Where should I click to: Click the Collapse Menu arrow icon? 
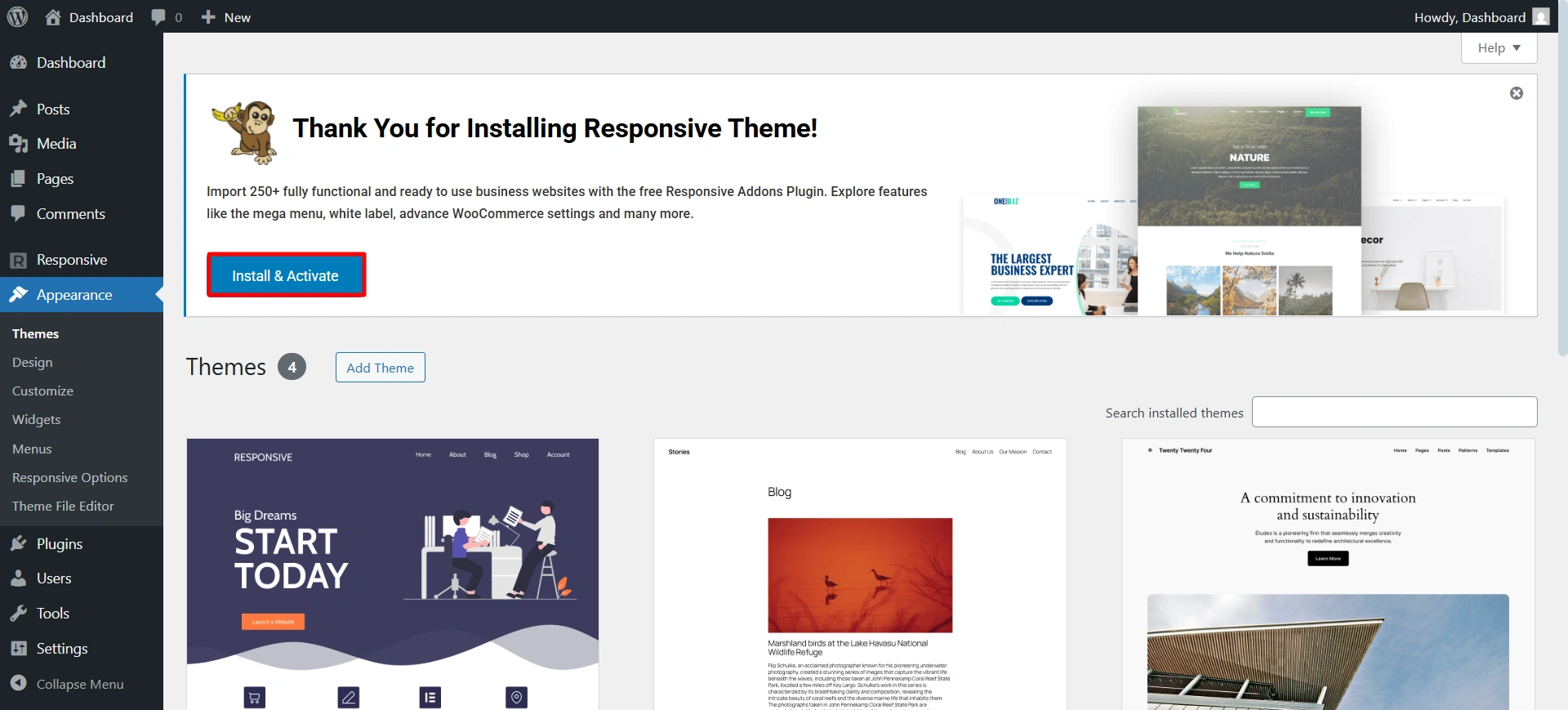tap(18, 684)
